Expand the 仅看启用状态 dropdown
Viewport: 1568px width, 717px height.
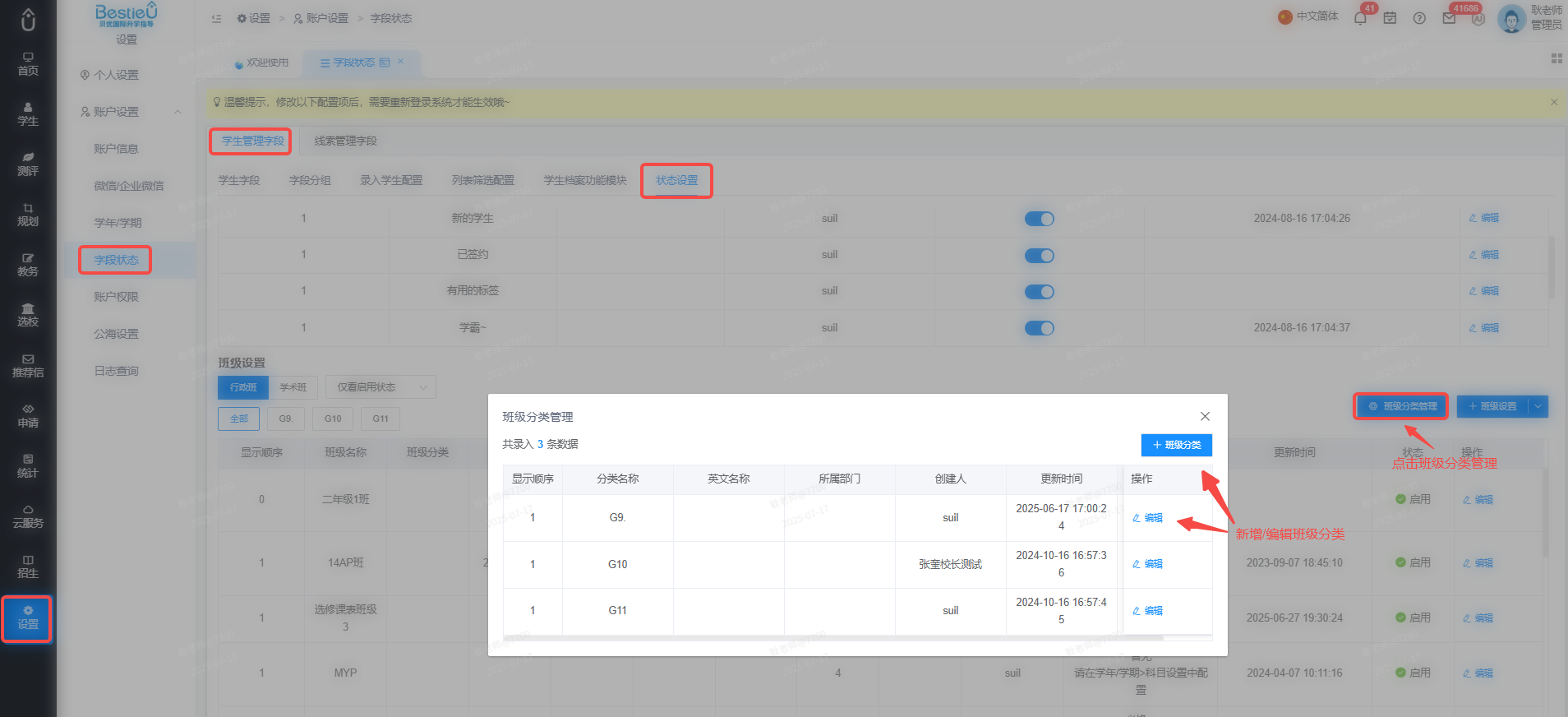tap(380, 387)
